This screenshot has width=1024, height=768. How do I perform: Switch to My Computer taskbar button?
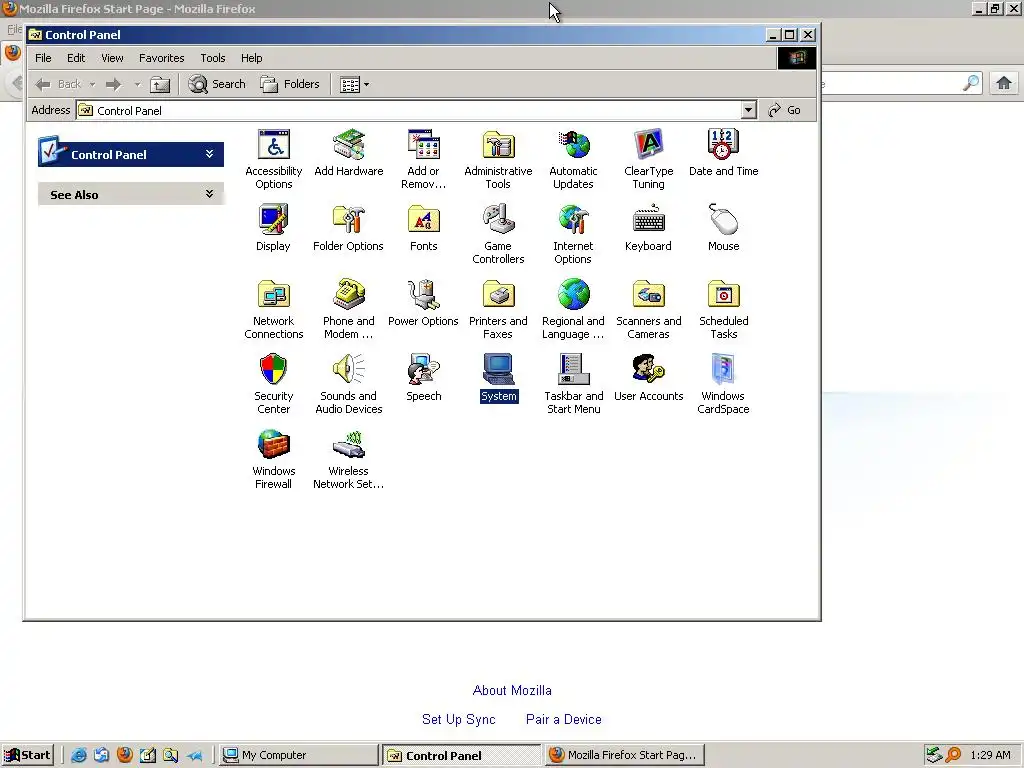coord(298,755)
